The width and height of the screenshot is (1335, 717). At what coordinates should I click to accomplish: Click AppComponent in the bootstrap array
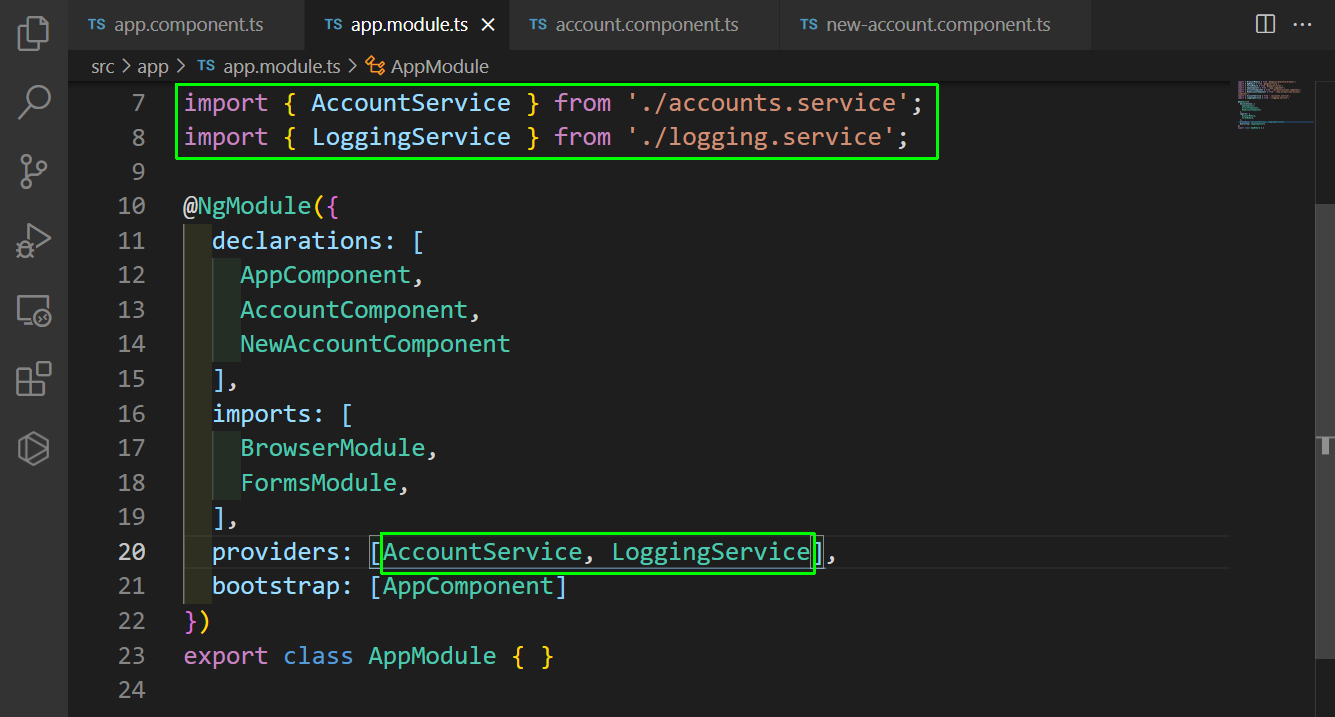tap(468, 586)
